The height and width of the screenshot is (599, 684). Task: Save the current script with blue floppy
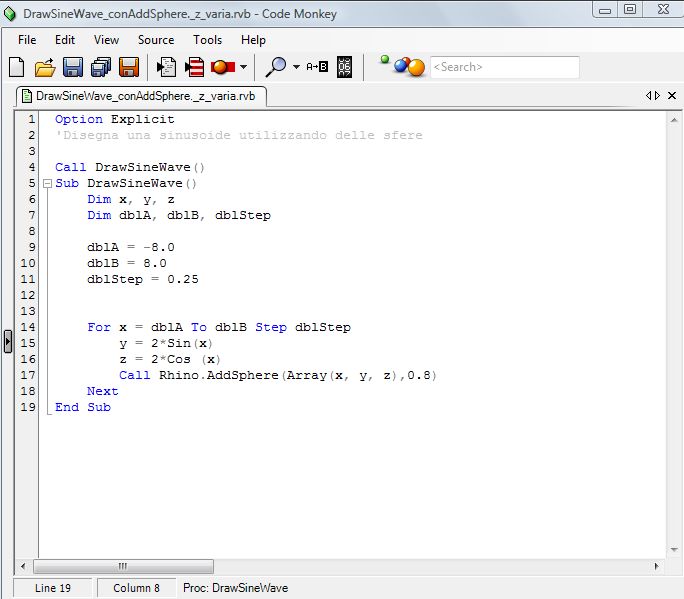[73, 67]
